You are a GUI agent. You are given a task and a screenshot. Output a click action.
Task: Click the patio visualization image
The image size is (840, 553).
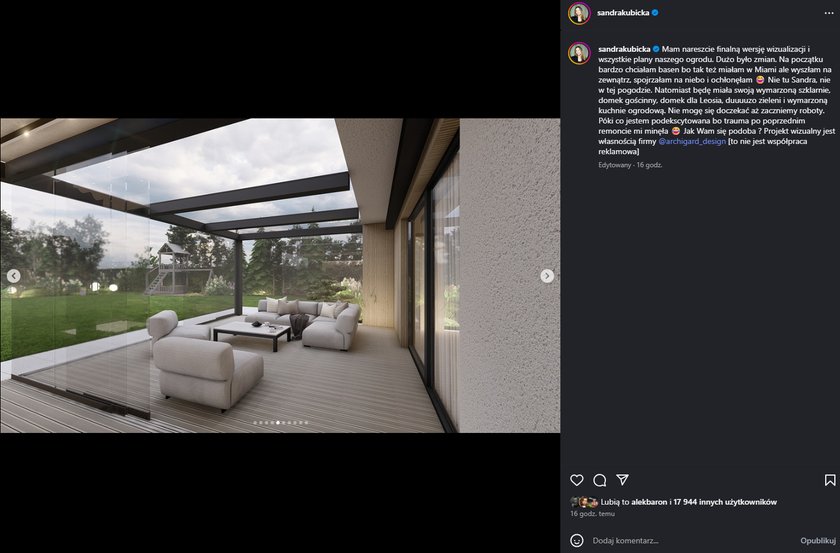point(280,275)
